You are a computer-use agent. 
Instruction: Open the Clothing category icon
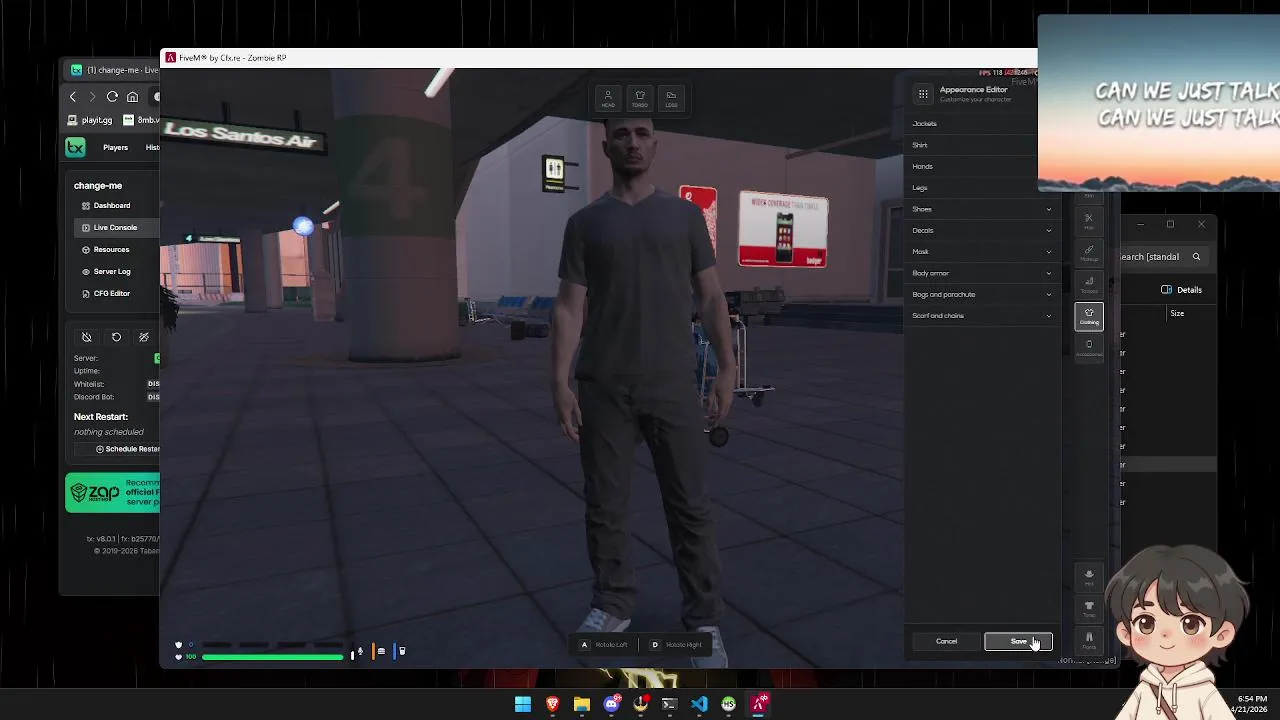pos(1089,316)
